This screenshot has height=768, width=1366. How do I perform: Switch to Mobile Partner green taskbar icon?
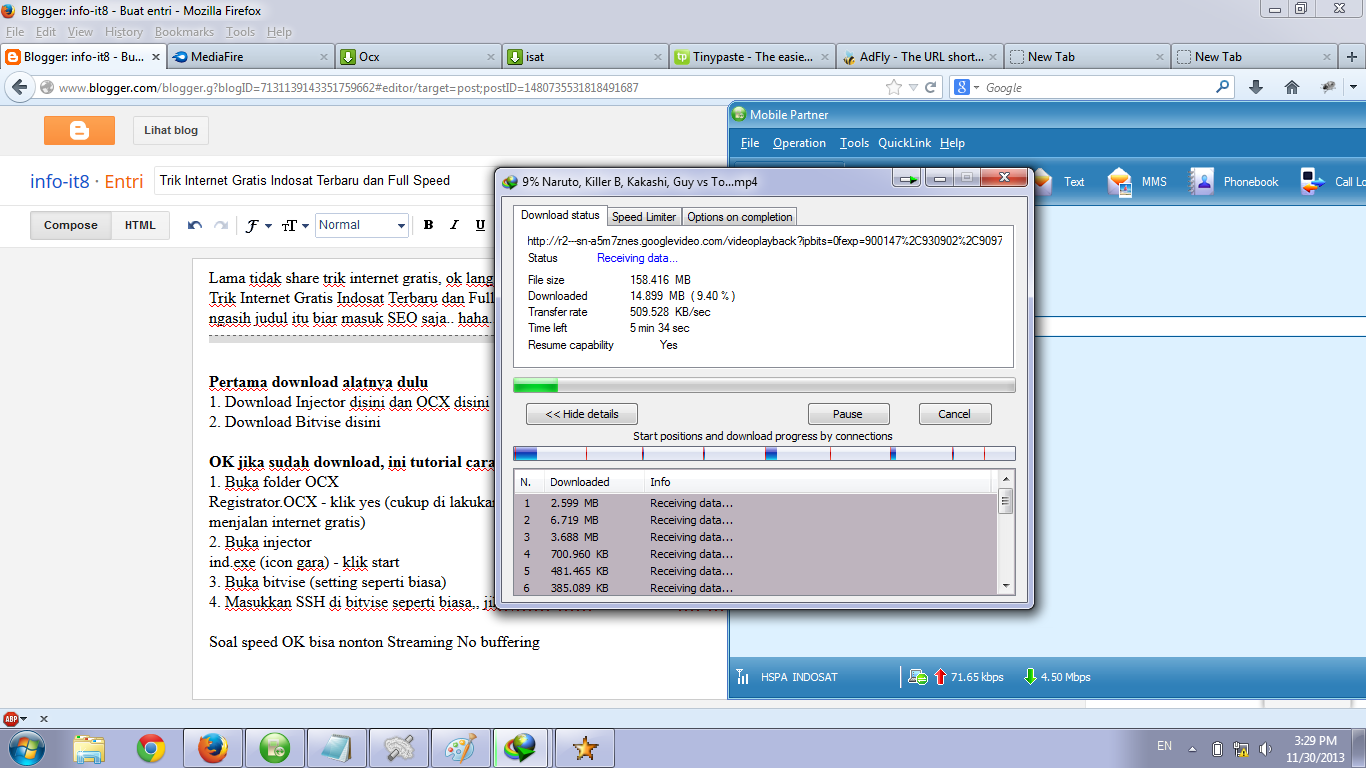[274, 748]
